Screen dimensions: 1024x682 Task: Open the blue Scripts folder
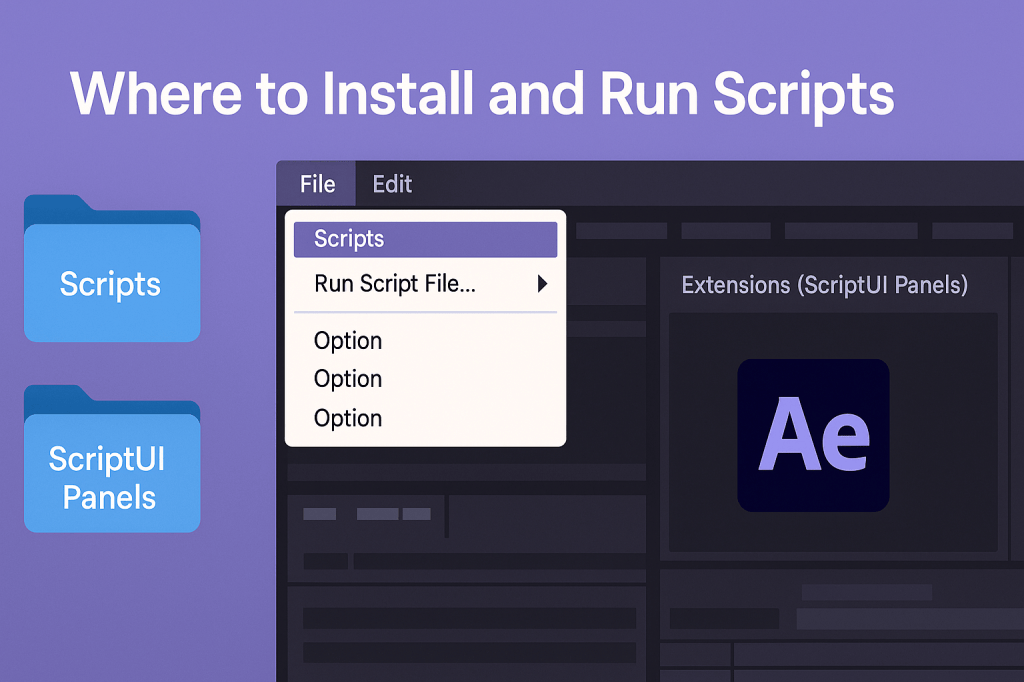point(112,268)
